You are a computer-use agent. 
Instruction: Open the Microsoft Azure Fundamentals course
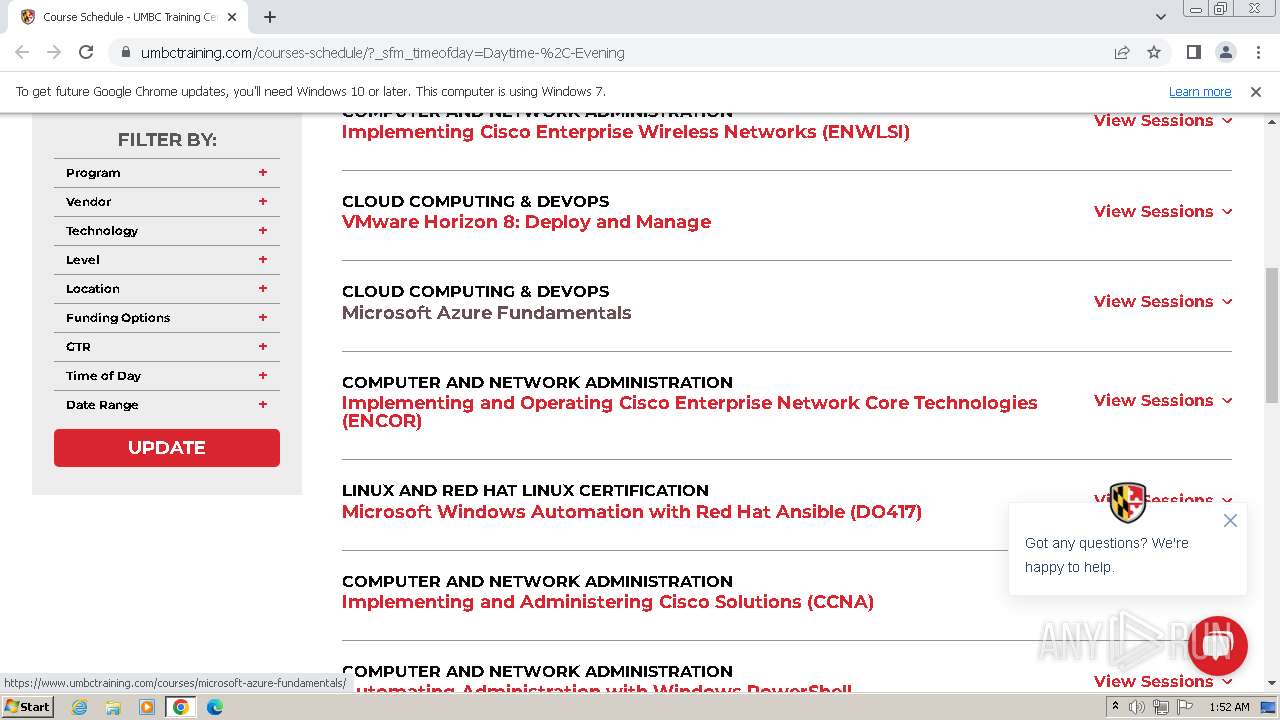click(x=486, y=313)
